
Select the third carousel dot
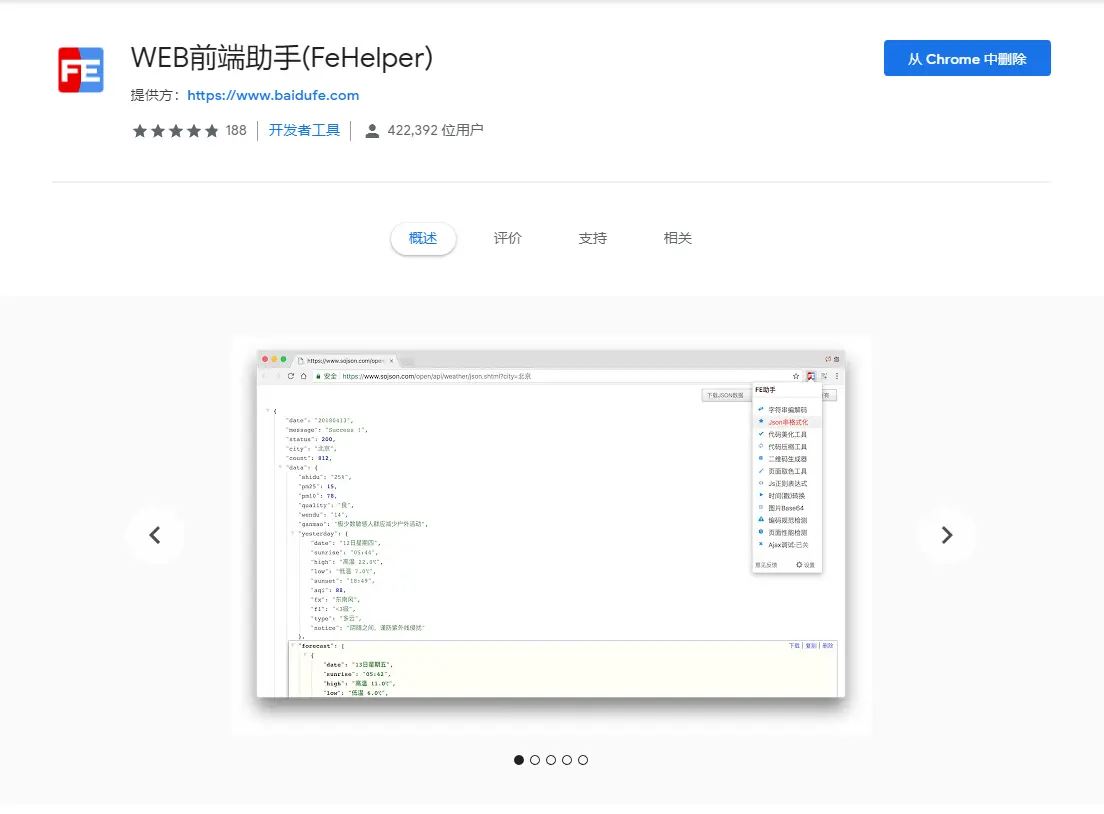551,760
